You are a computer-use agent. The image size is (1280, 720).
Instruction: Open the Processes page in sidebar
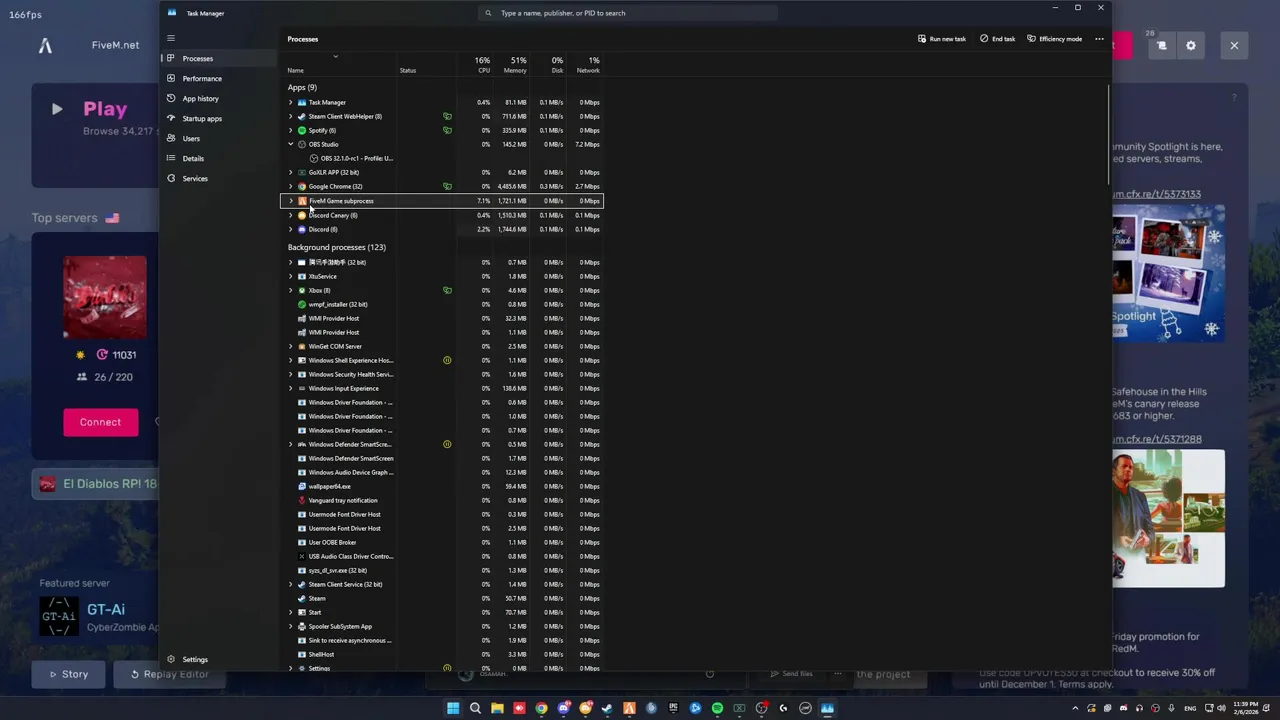pyautogui.click(x=219, y=58)
